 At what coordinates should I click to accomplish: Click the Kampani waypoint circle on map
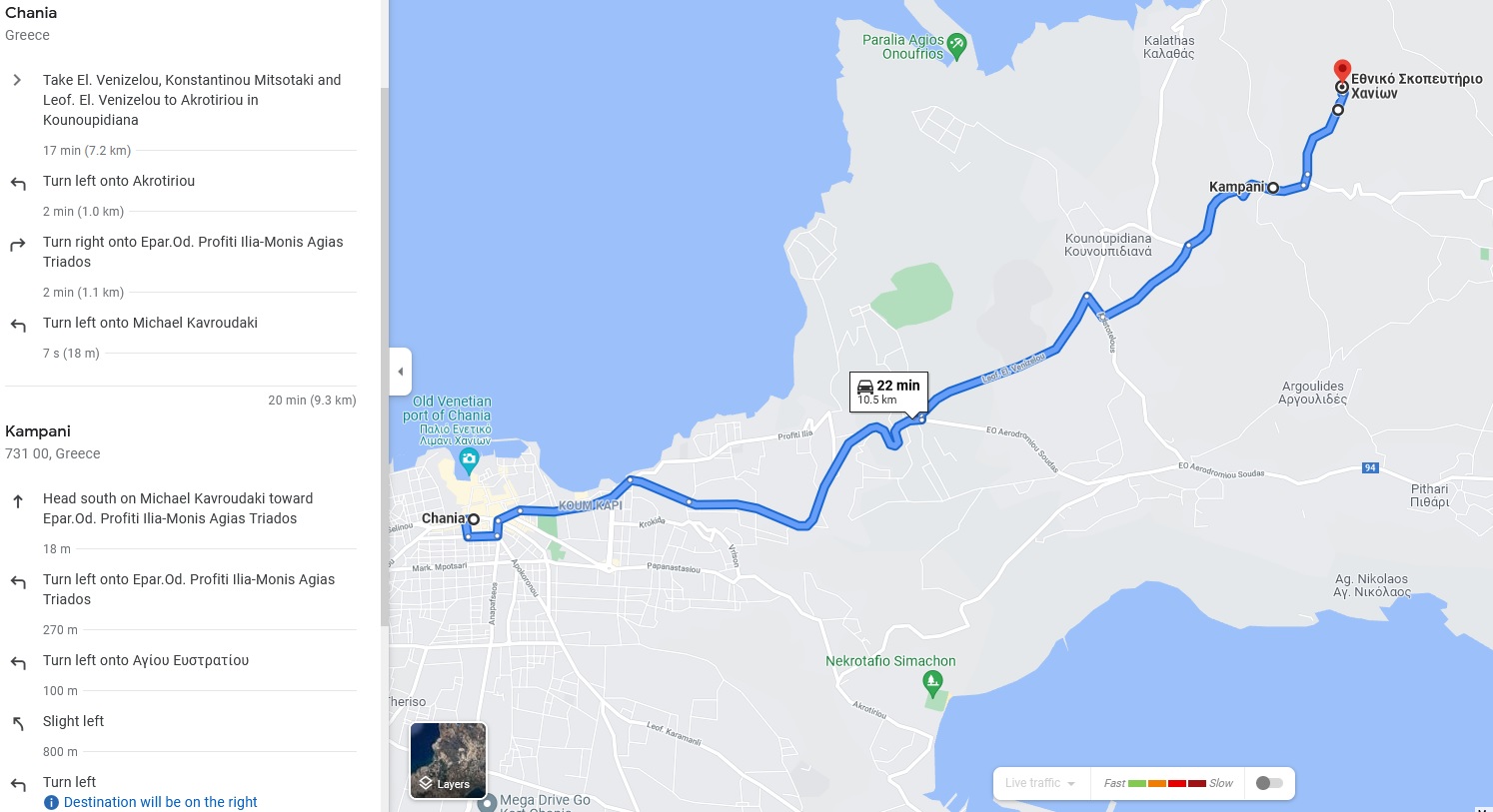1273,188
